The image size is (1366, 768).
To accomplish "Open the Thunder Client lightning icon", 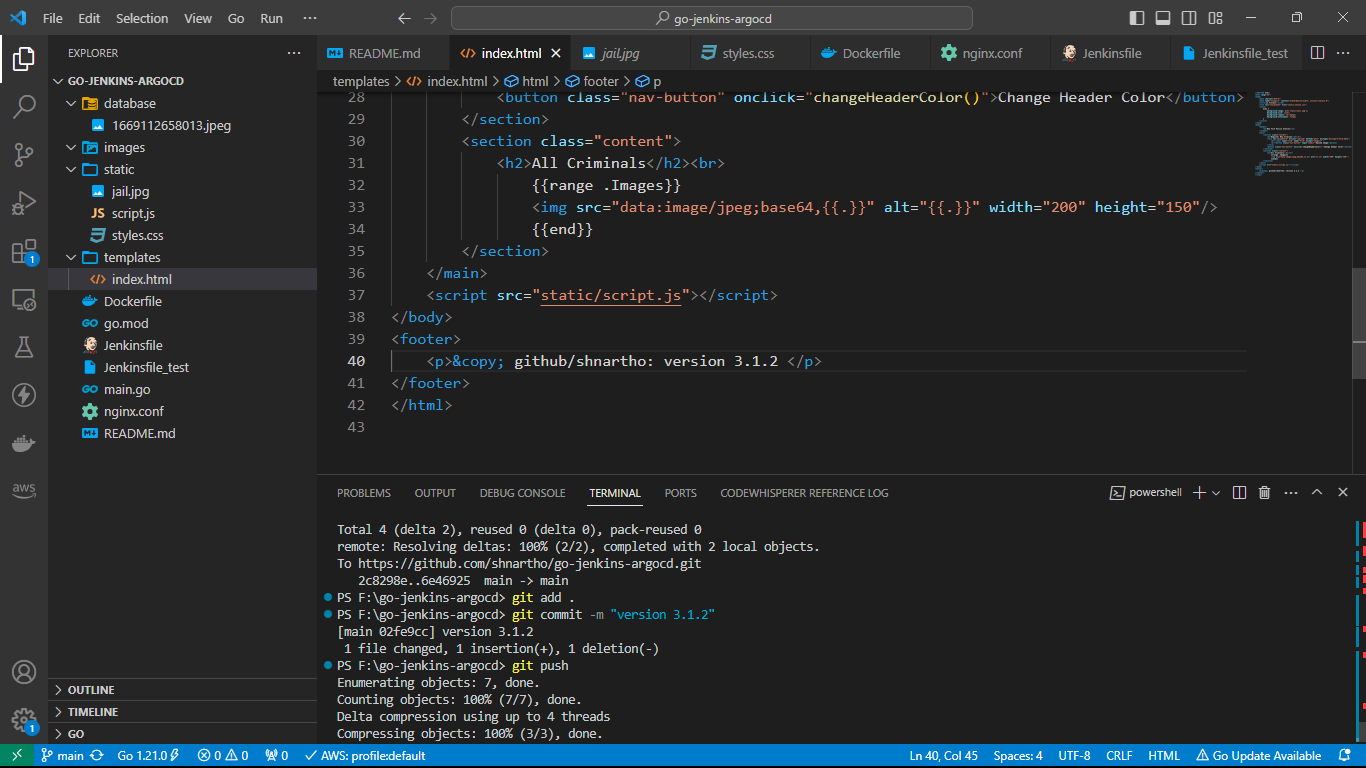I will pyautogui.click(x=24, y=395).
